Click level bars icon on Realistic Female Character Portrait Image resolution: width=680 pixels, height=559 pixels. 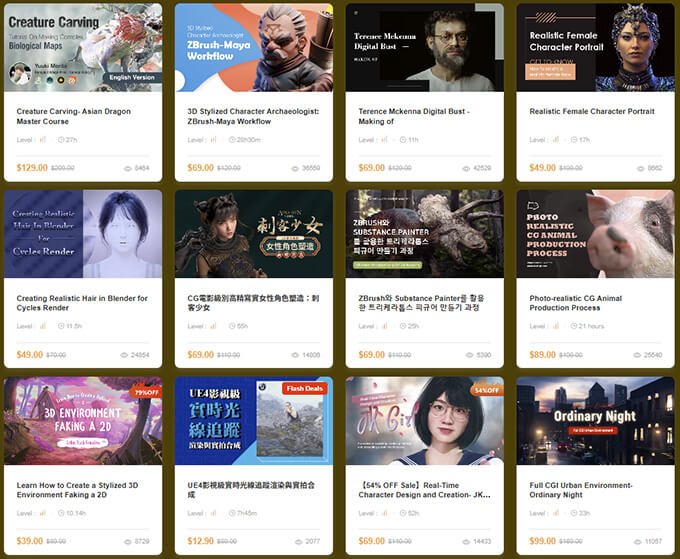[x=556, y=139]
